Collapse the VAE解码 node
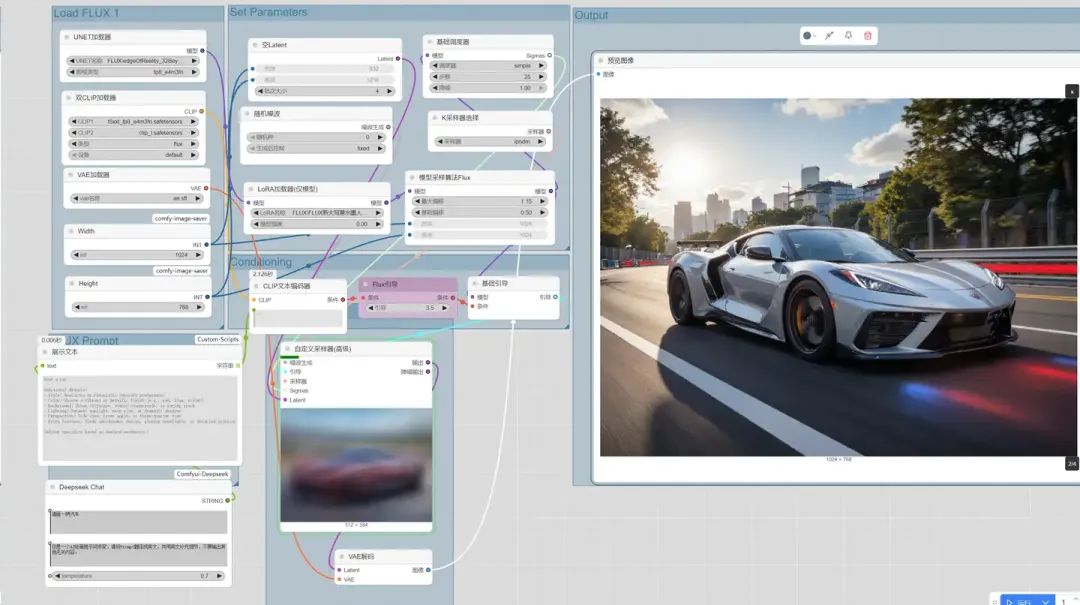Viewport: 1080px width, 605px height. point(342,557)
